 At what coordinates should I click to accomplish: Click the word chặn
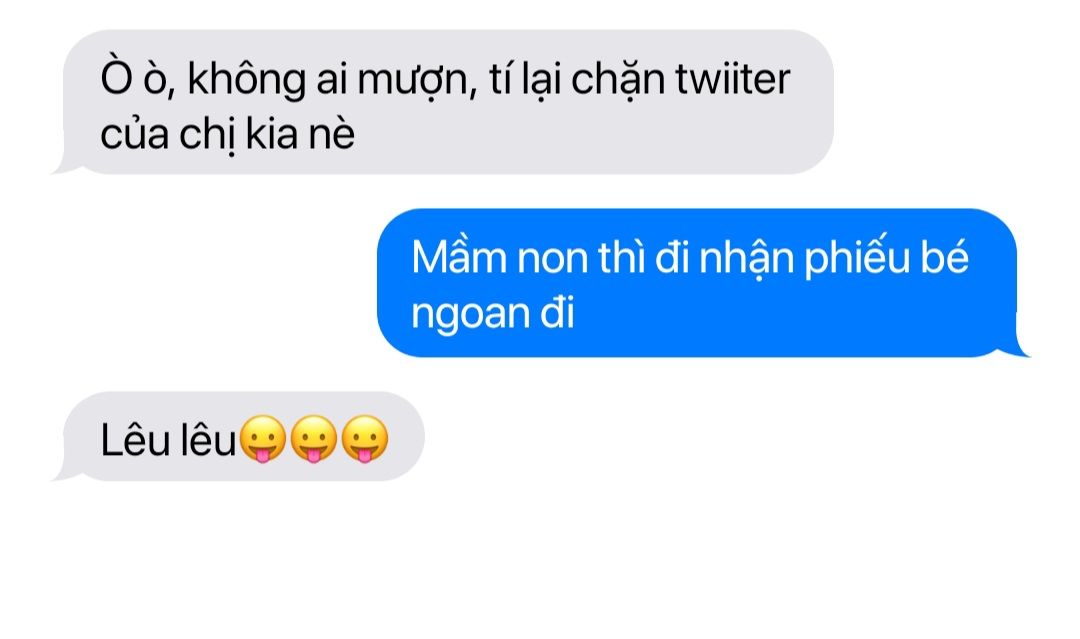(x=618, y=78)
